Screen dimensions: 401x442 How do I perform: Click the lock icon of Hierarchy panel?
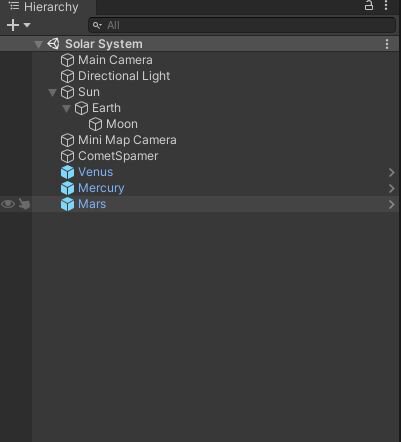coord(369,5)
